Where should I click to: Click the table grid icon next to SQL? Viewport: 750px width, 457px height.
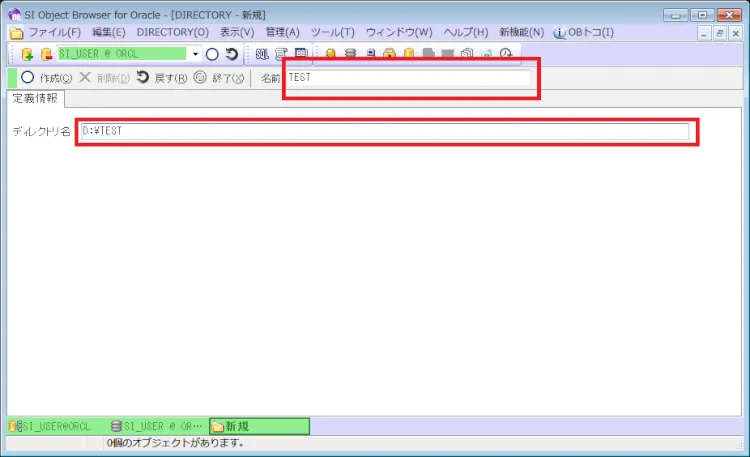pyautogui.click(x=301, y=54)
